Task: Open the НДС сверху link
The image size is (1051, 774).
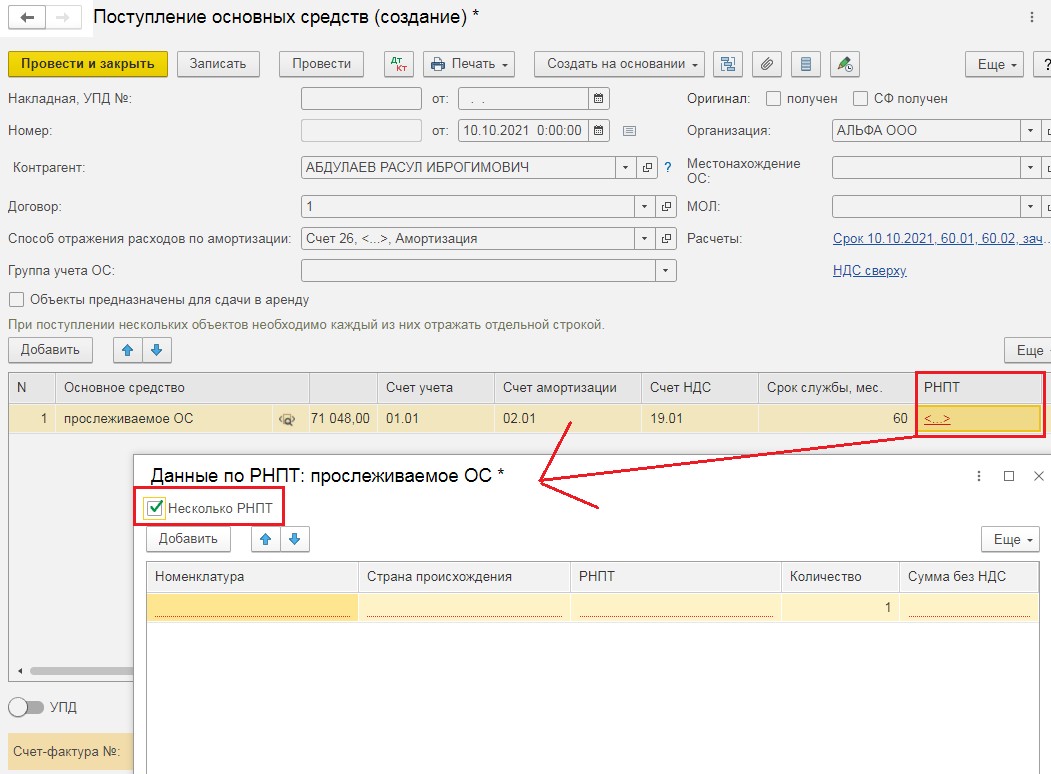Action: coord(869,271)
